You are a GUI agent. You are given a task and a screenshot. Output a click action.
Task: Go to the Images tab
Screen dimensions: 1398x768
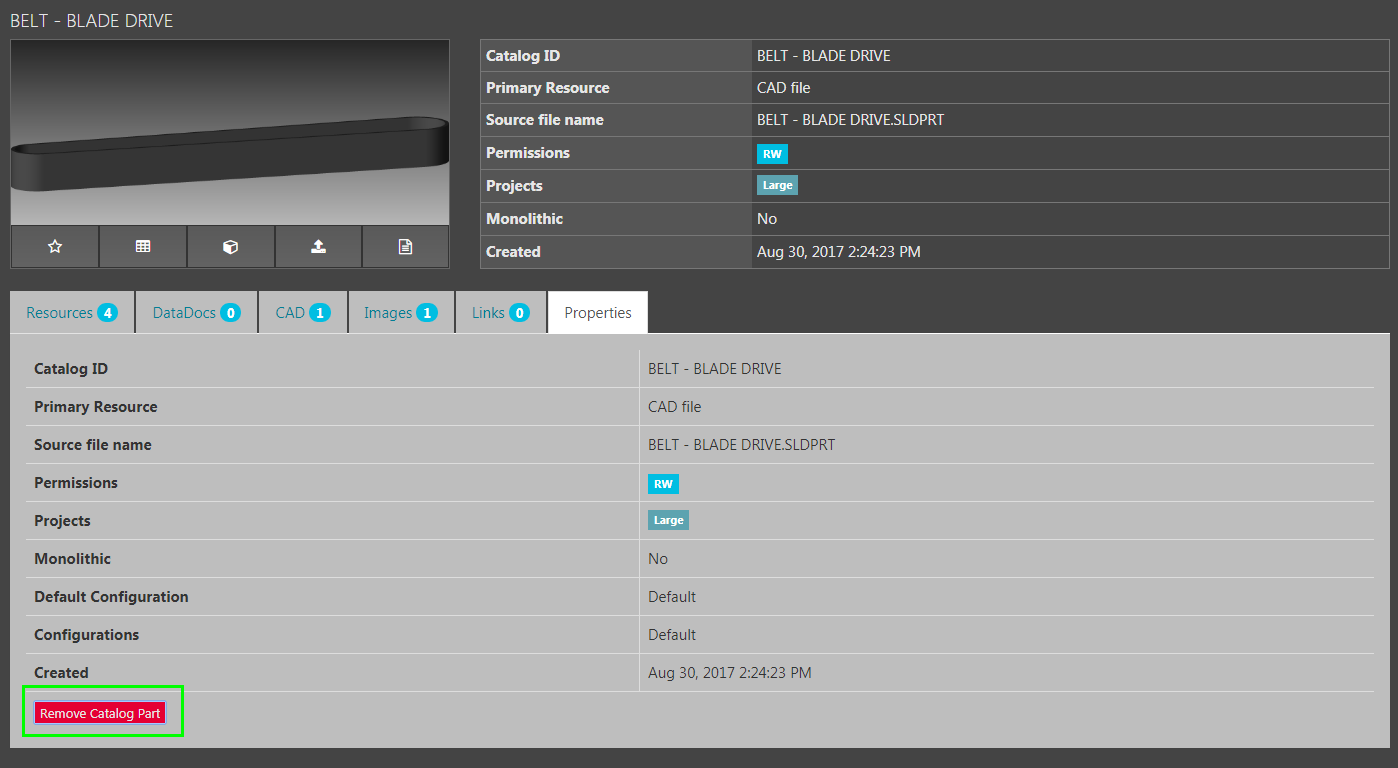point(400,313)
